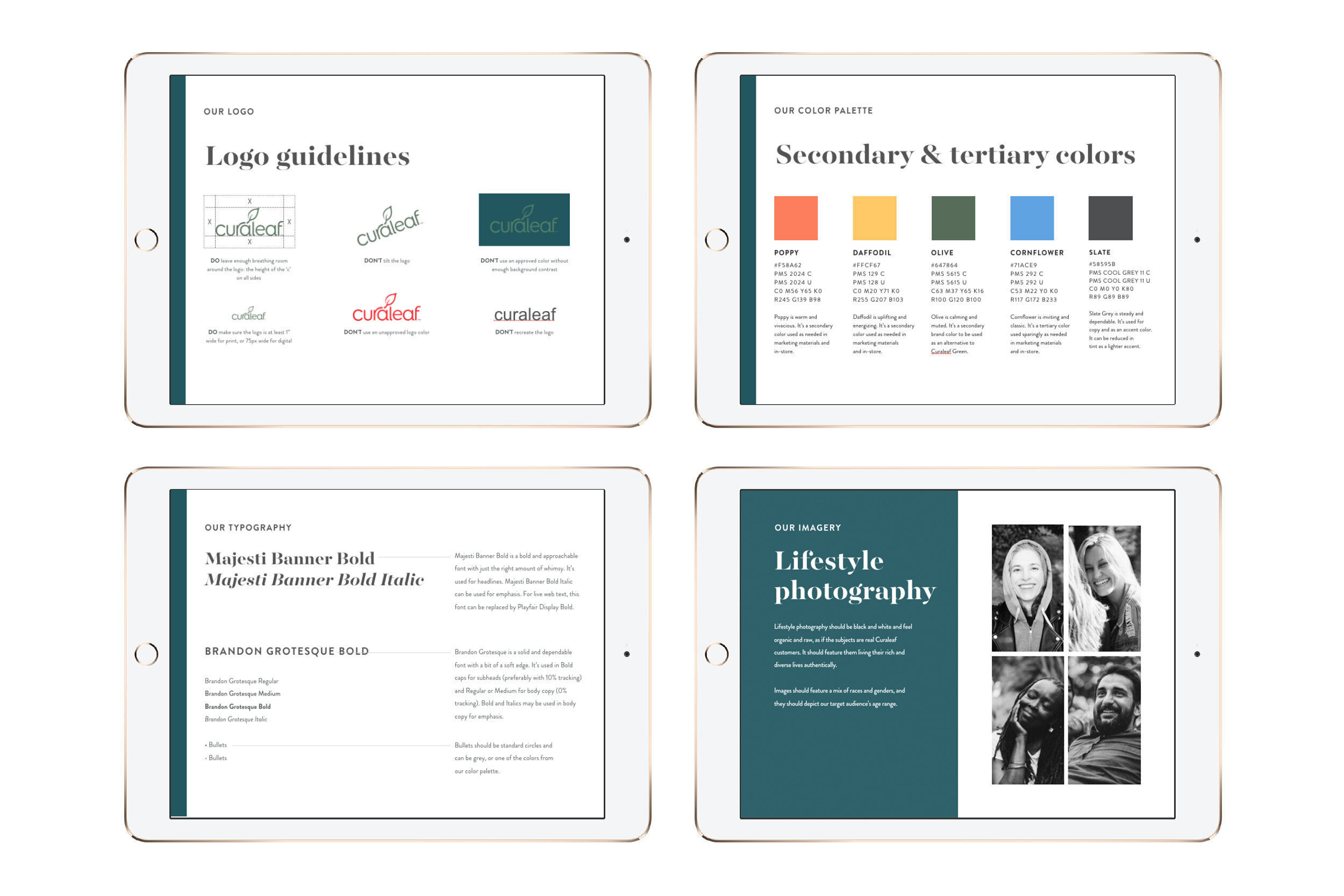
Task: Click the 'DAFFODIL' color name label
Action: click(x=871, y=253)
